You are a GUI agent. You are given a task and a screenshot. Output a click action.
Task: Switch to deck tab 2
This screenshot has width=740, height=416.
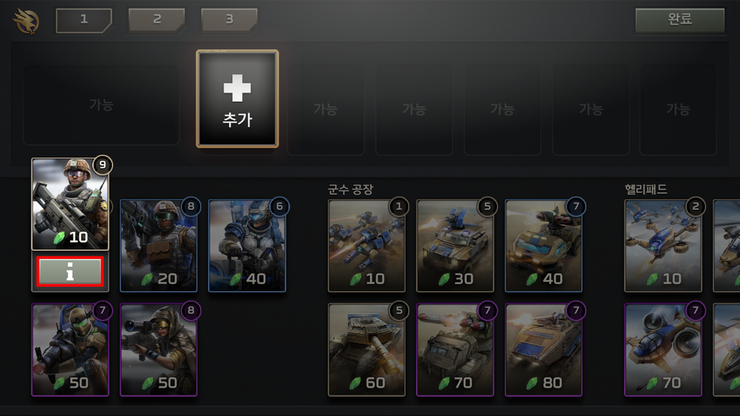(x=157, y=20)
